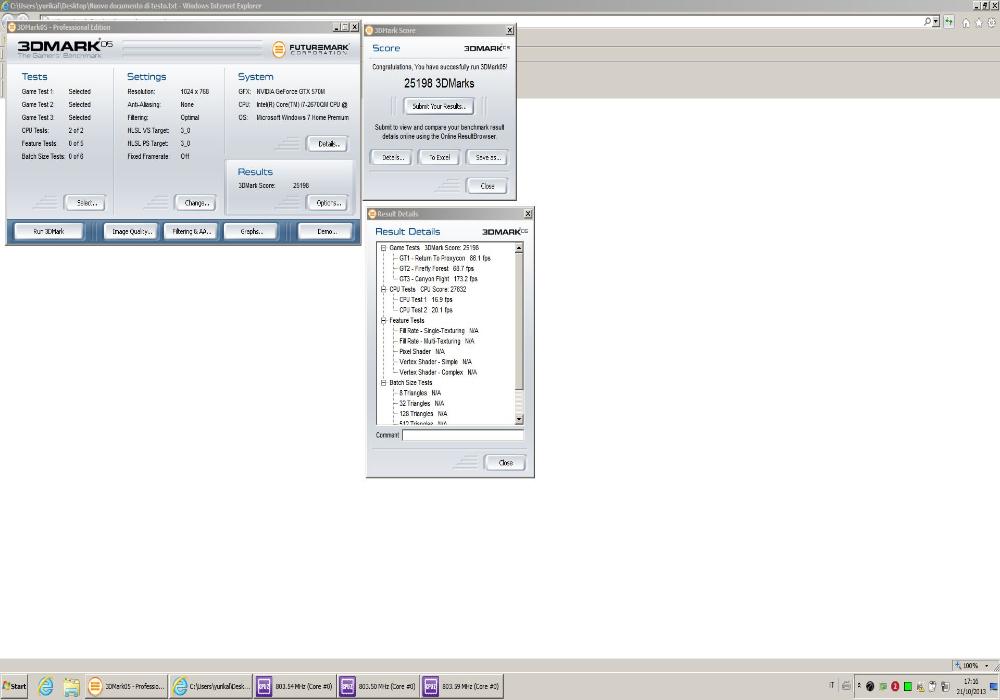Collapse the Batch Size Tests tree node
The image size is (1000, 700).
pyautogui.click(x=383, y=383)
